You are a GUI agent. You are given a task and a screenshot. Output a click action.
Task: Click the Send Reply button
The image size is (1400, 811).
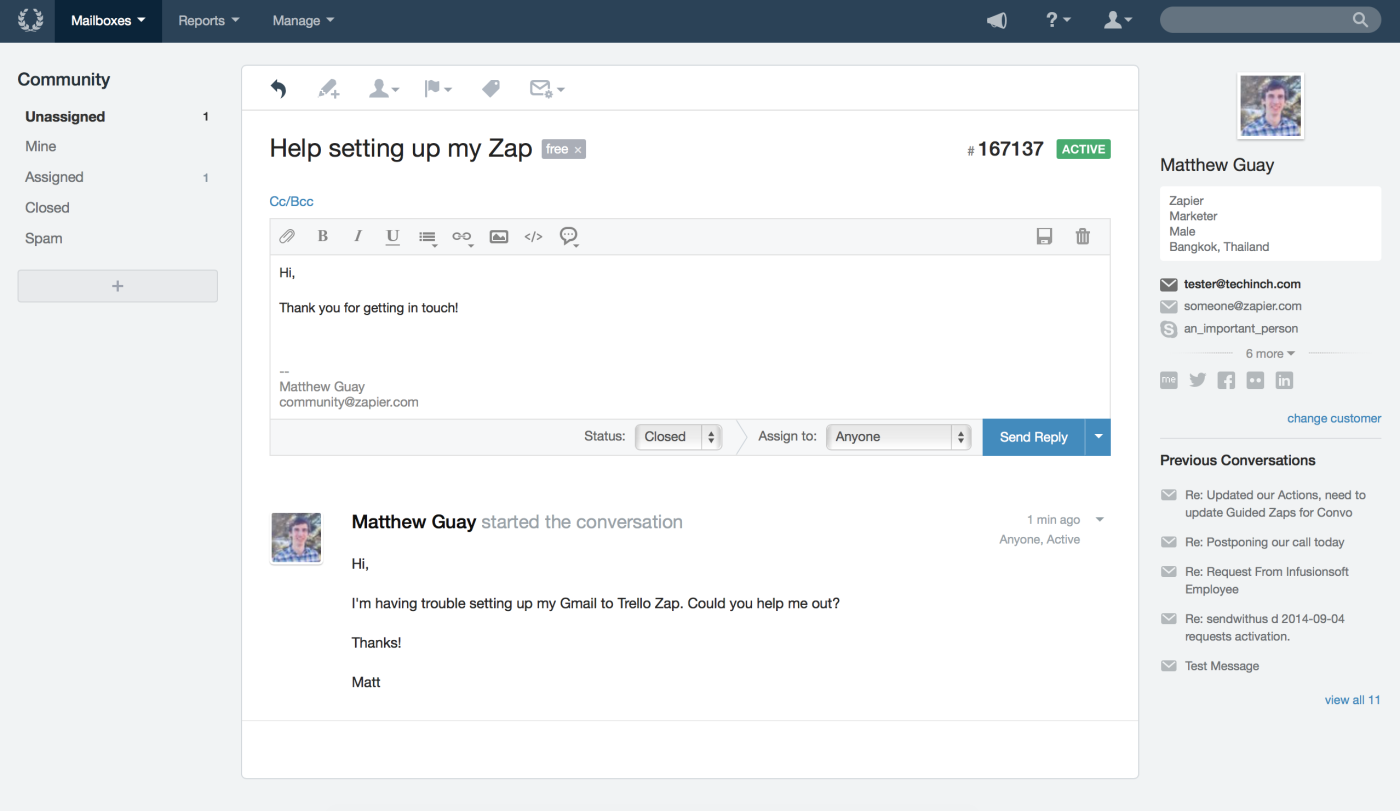coord(1034,437)
